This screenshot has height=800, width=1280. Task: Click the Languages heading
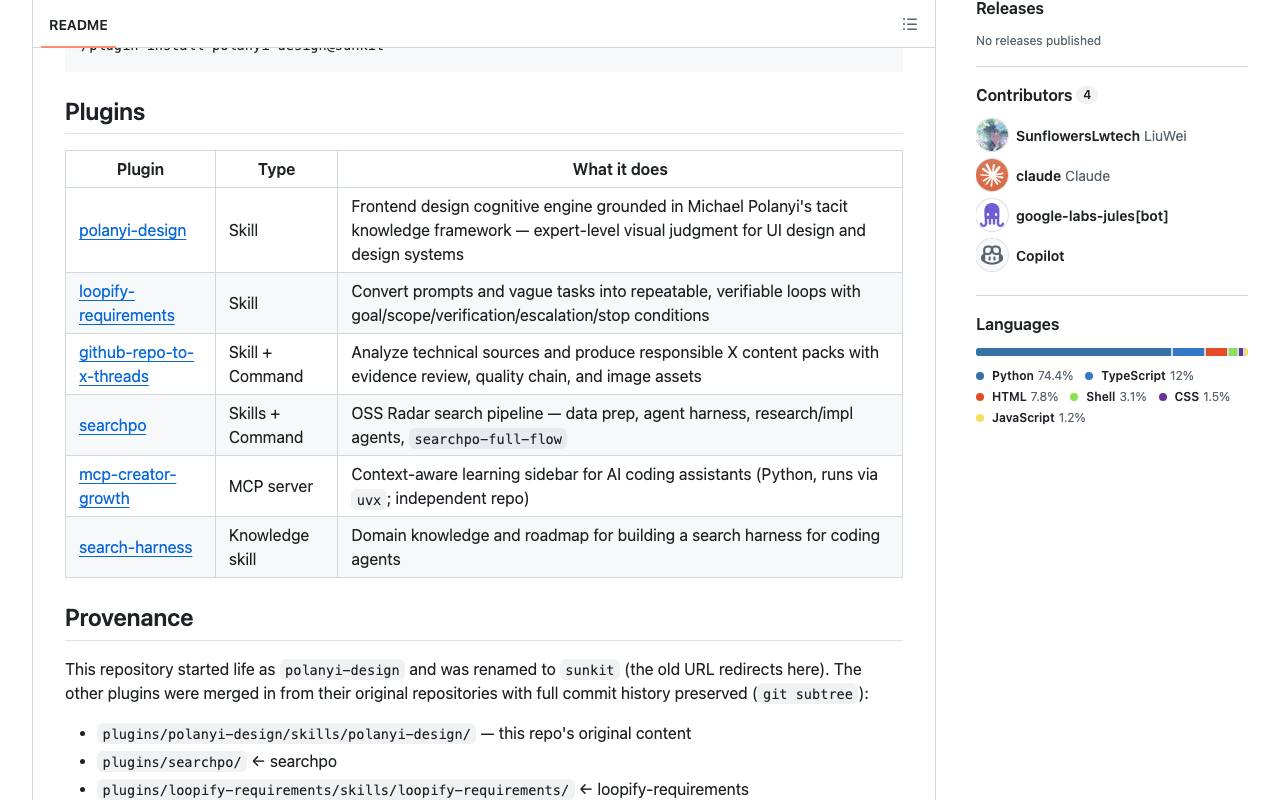[1017, 324]
